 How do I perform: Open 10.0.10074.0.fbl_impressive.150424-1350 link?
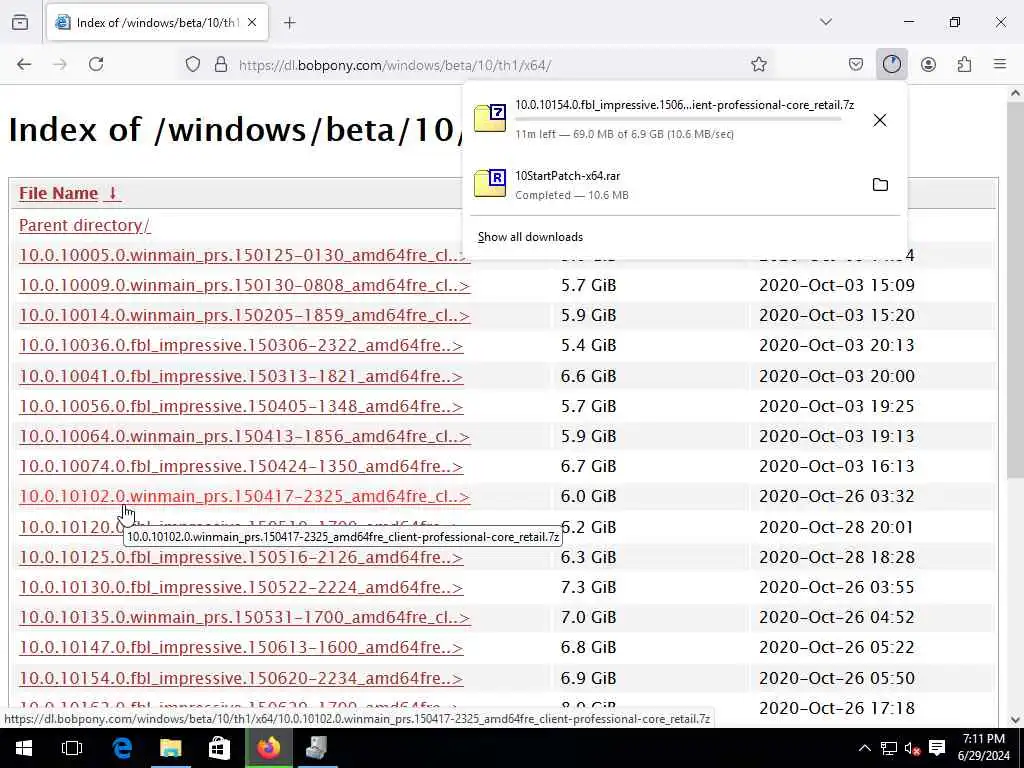(241, 466)
